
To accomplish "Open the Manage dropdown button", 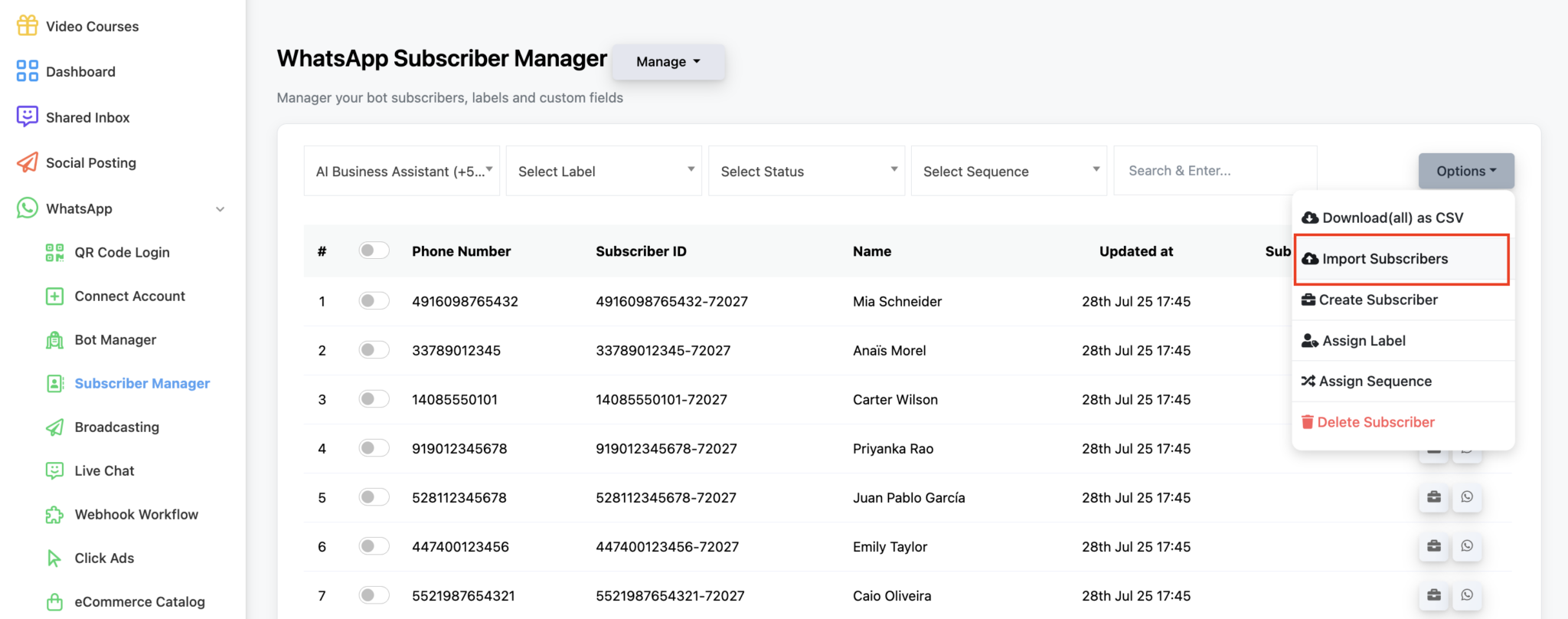I will click(x=668, y=61).
